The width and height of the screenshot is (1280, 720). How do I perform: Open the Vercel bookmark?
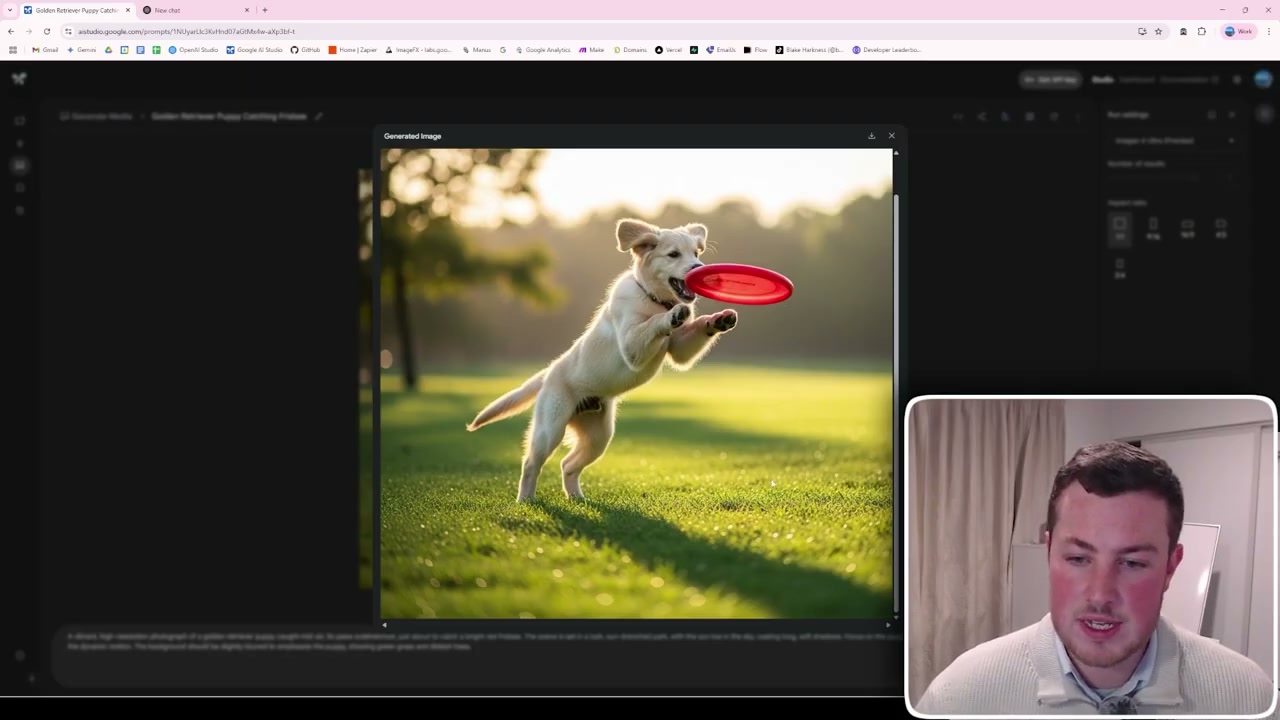coord(668,50)
